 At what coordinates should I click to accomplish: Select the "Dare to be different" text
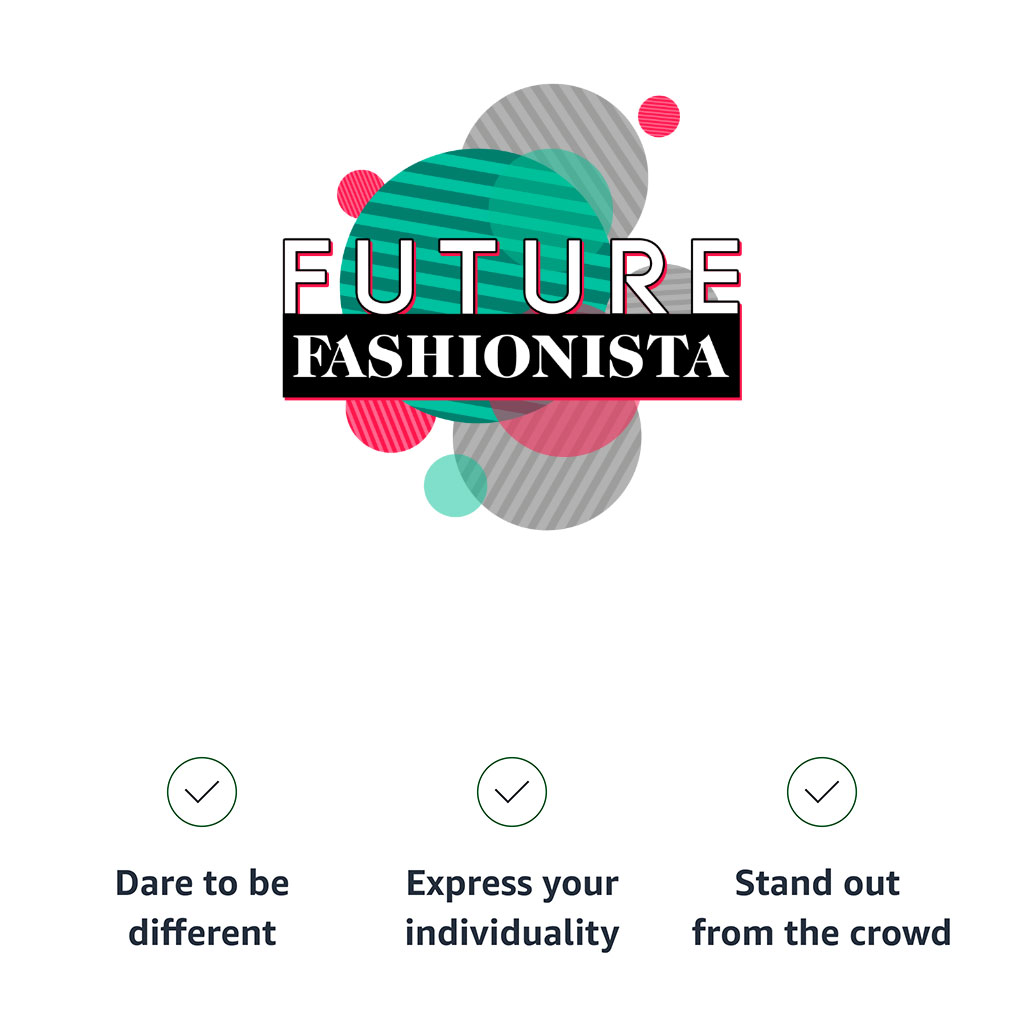click(x=202, y=908)
